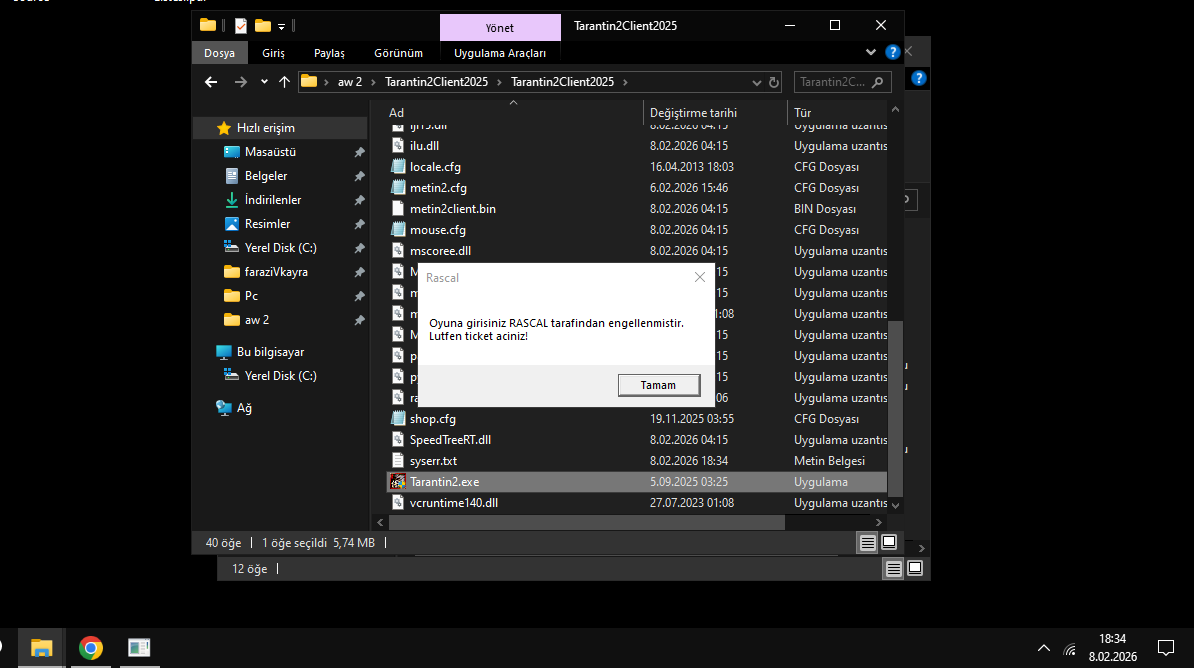Refresh the current folder view
Viewport: 1194px width, 668px height.
[x=774, y=82]
